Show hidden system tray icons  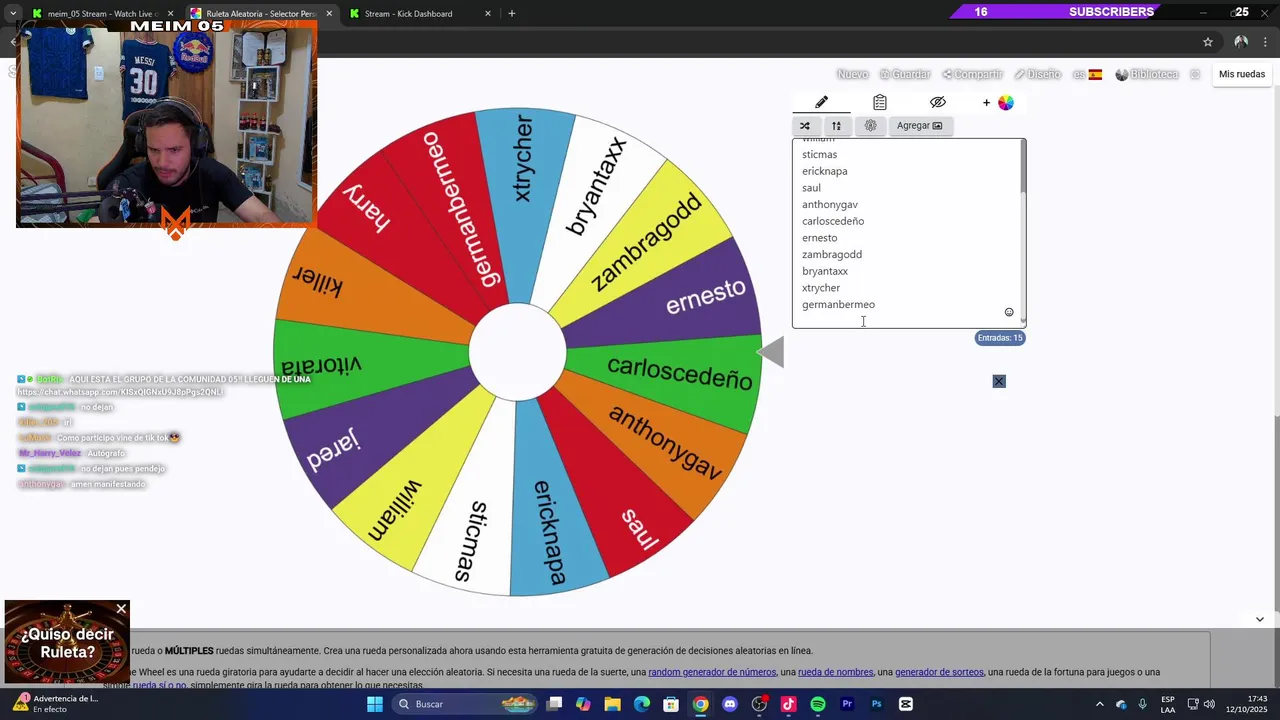click(x=1099, y=704)
